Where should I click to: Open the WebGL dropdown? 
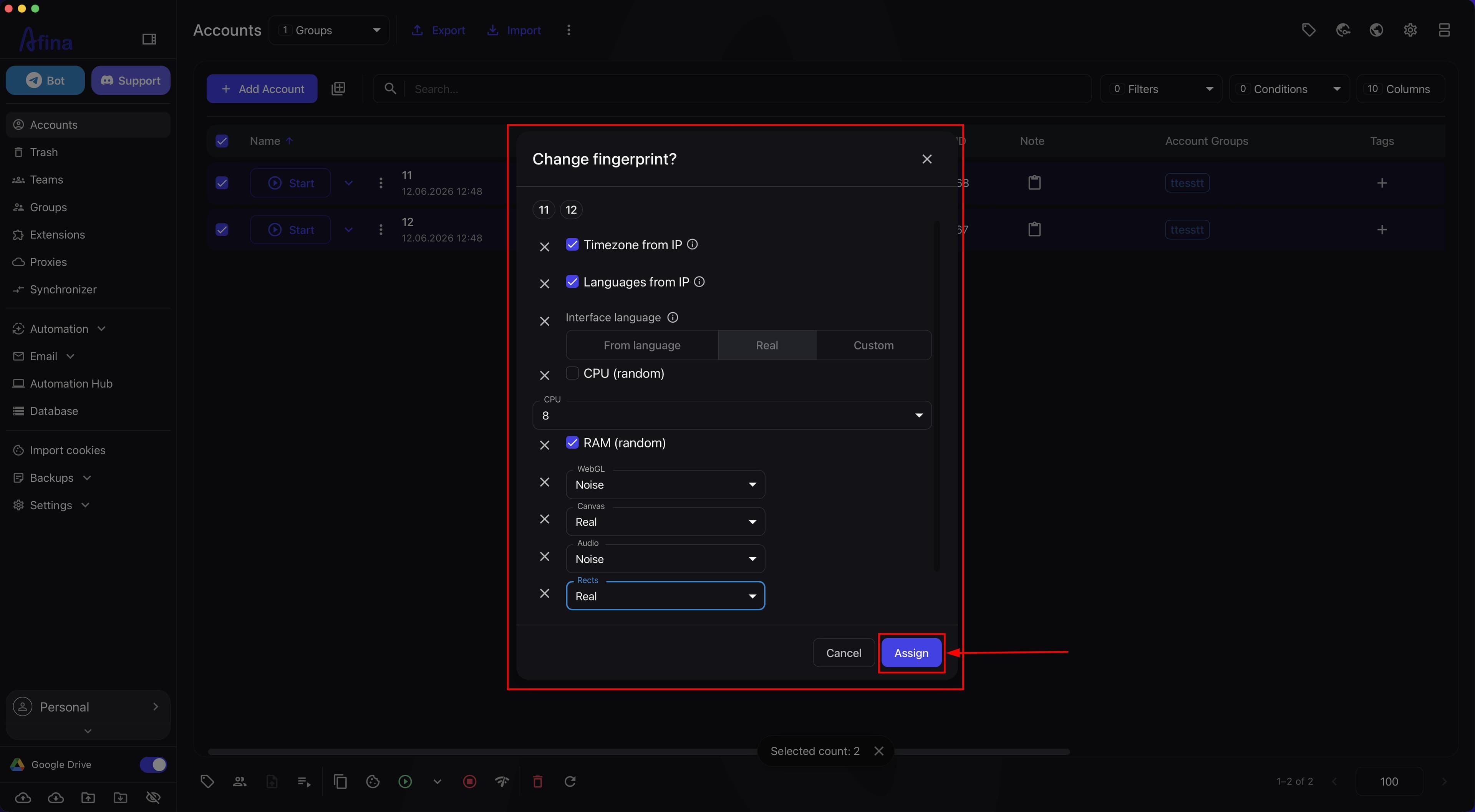point(665,484)
